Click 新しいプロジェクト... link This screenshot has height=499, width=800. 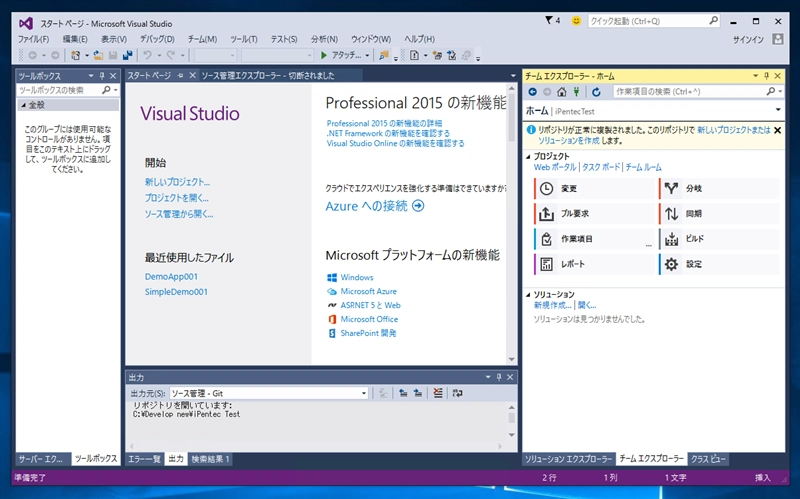point(177,182)
